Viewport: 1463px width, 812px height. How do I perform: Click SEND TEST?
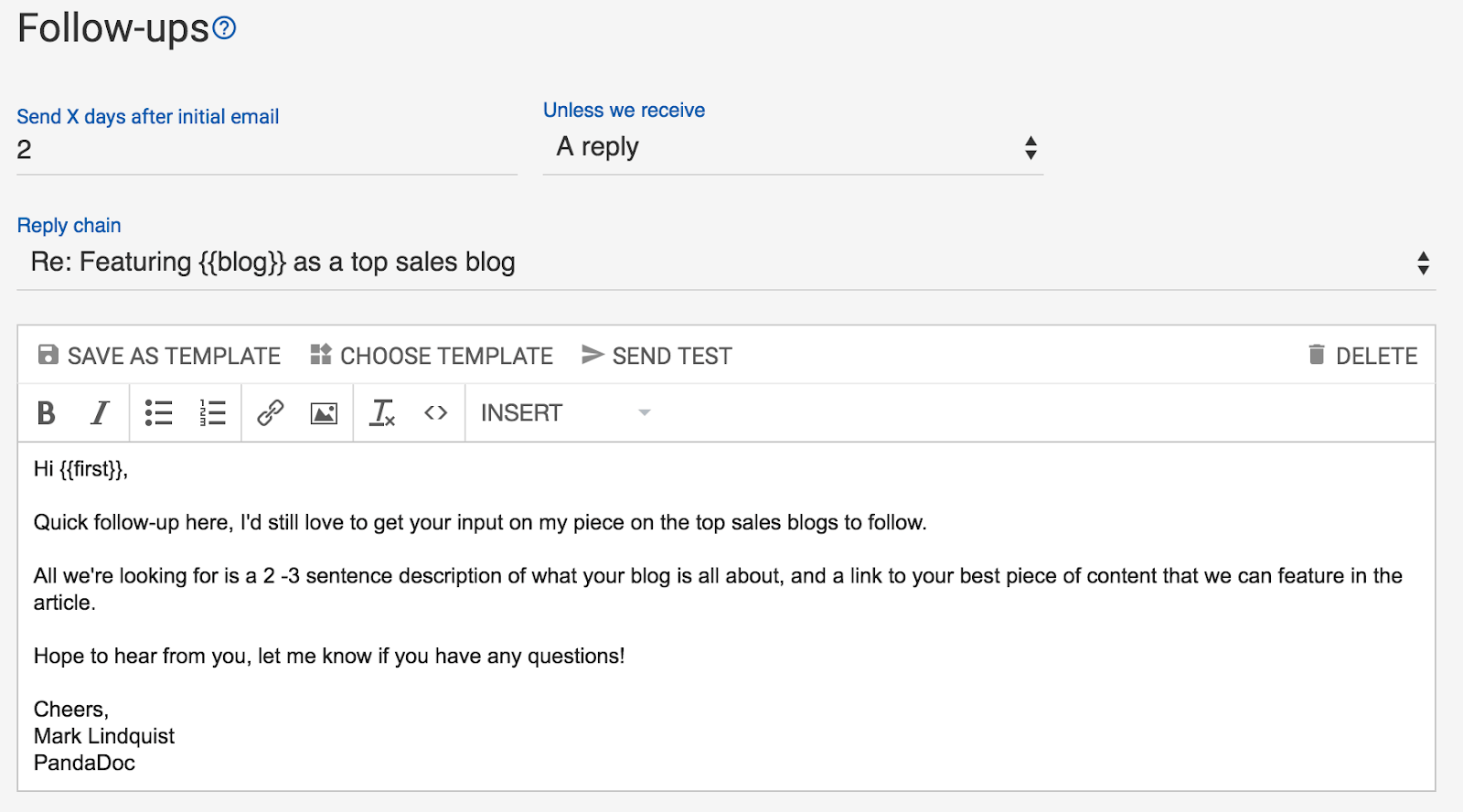[x=657, y=356]
